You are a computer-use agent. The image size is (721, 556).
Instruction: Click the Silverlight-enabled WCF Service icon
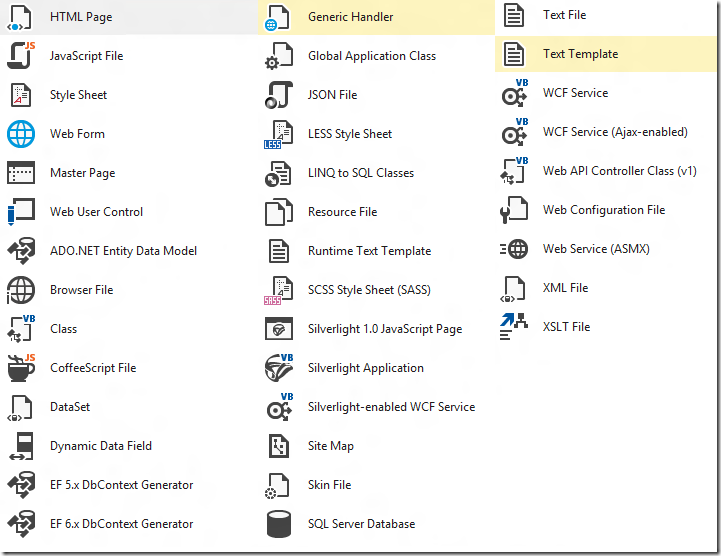pyautogui.click(x=280, y=407)
